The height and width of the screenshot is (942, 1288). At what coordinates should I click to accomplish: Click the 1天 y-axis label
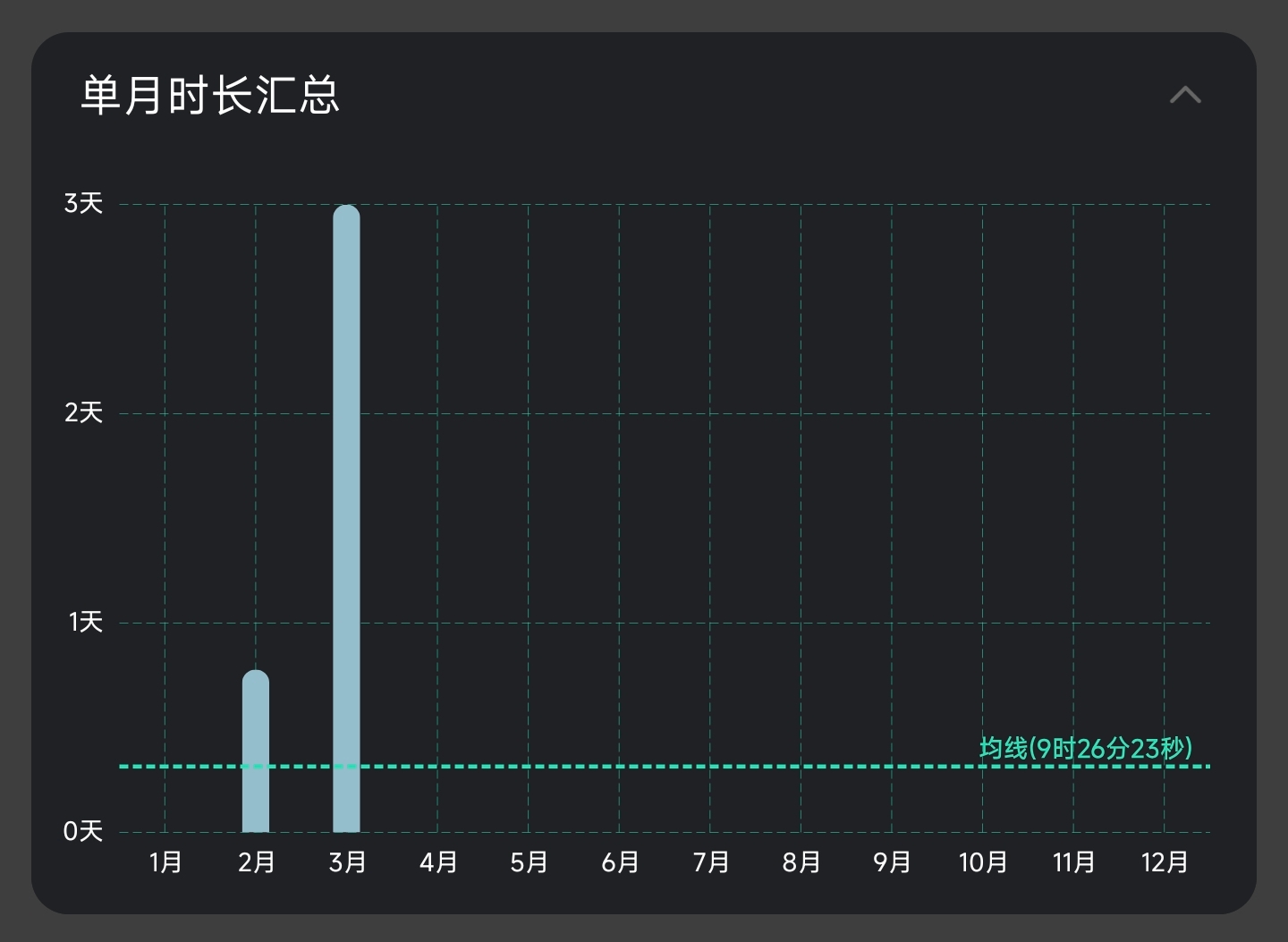coord(85,623)
